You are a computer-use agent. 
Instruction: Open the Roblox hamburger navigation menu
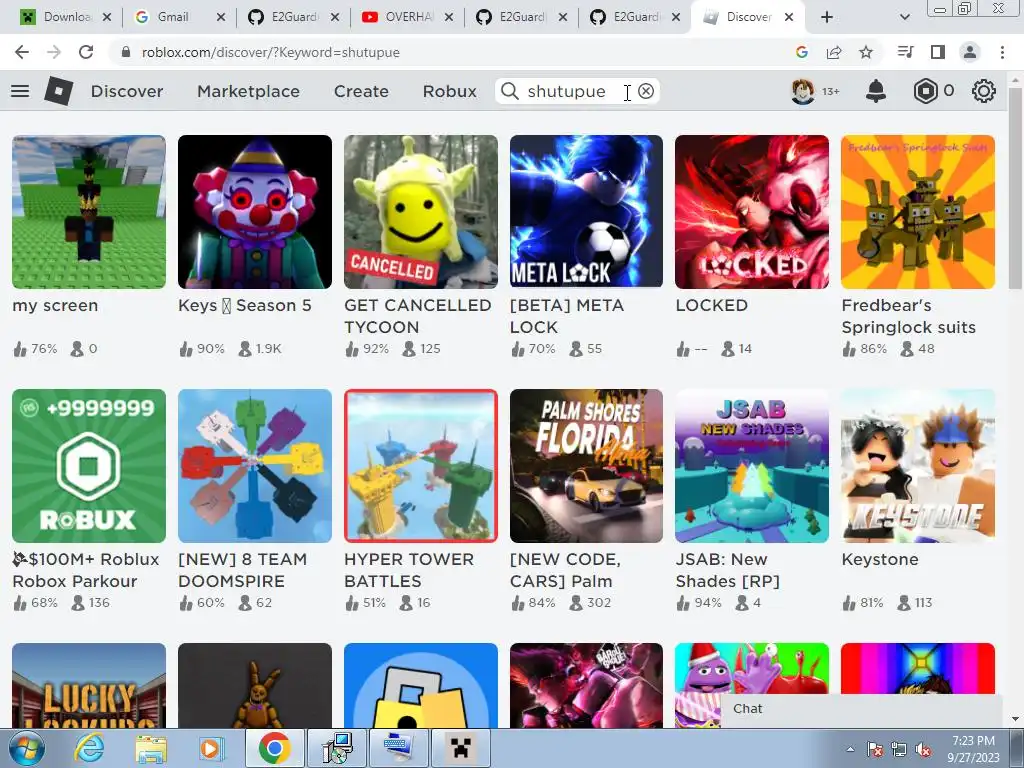coord(20,91)
